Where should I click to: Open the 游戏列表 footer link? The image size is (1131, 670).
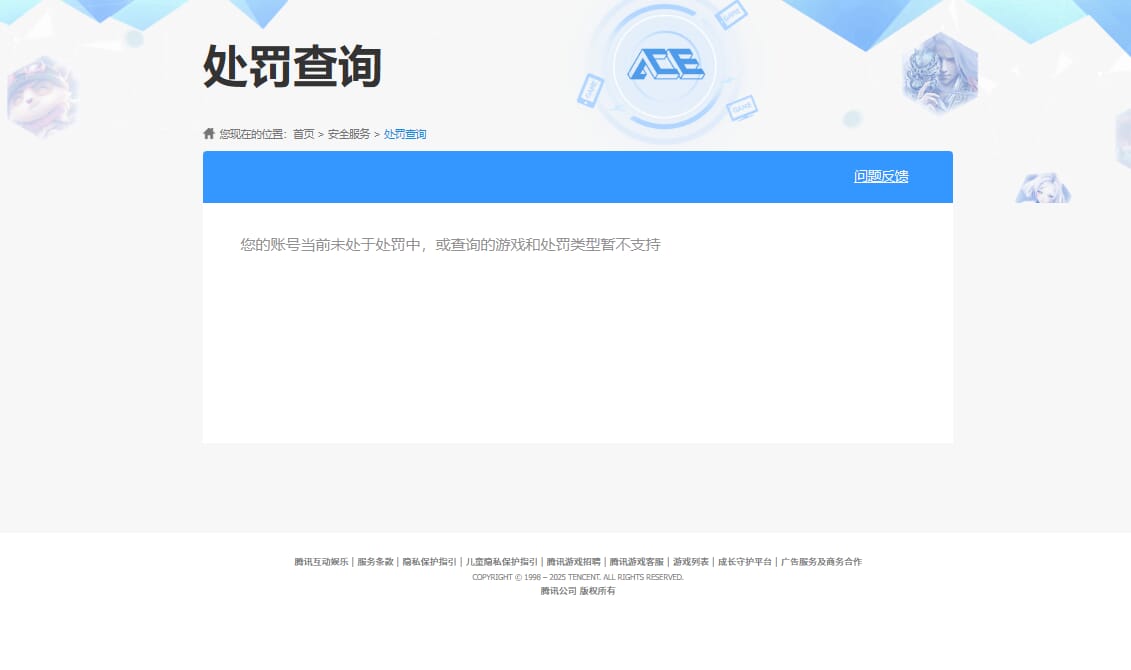(691, 562)
